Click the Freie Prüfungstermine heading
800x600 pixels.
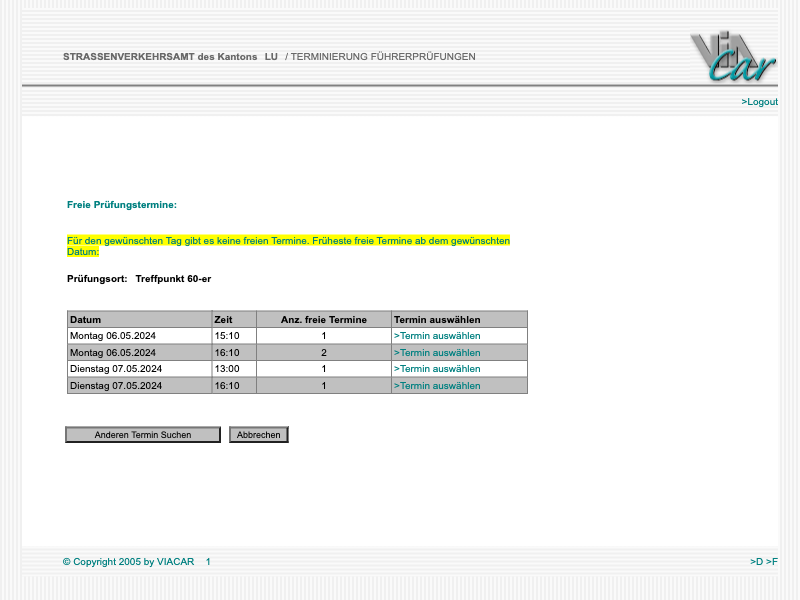coord(122,205)
